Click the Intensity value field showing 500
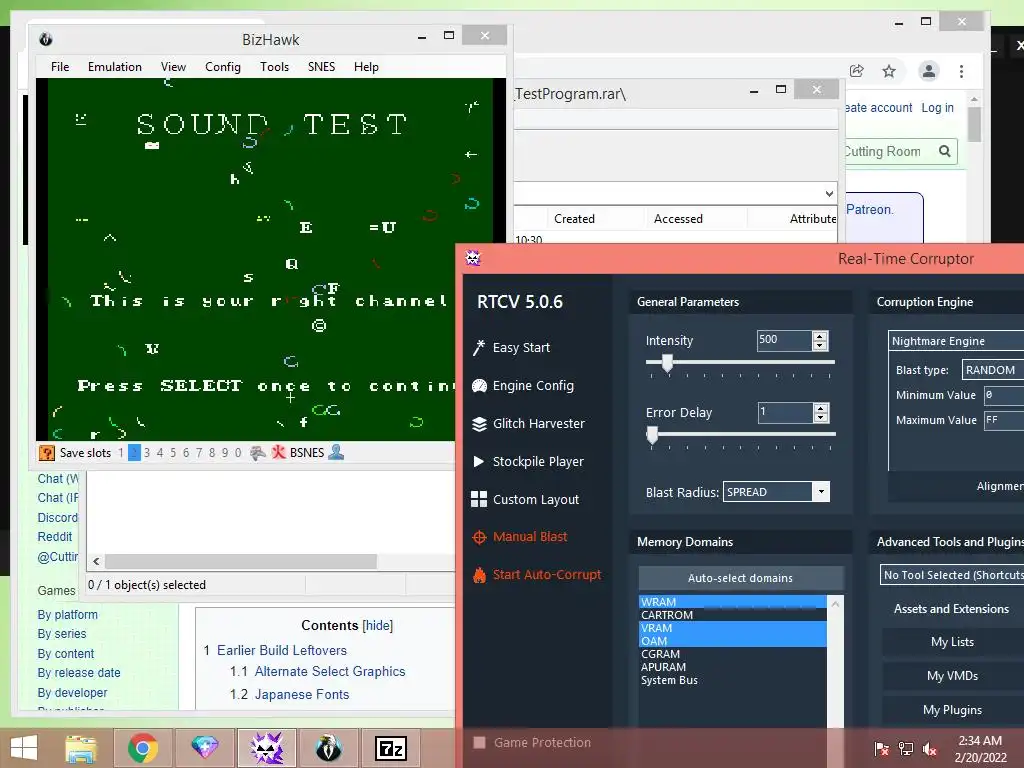1024x768 pixels. pos(784,340)
